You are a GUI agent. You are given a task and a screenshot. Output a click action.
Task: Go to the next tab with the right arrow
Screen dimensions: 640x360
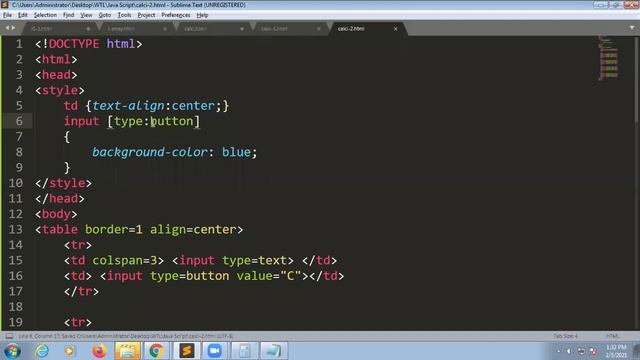tap(13, 28)
